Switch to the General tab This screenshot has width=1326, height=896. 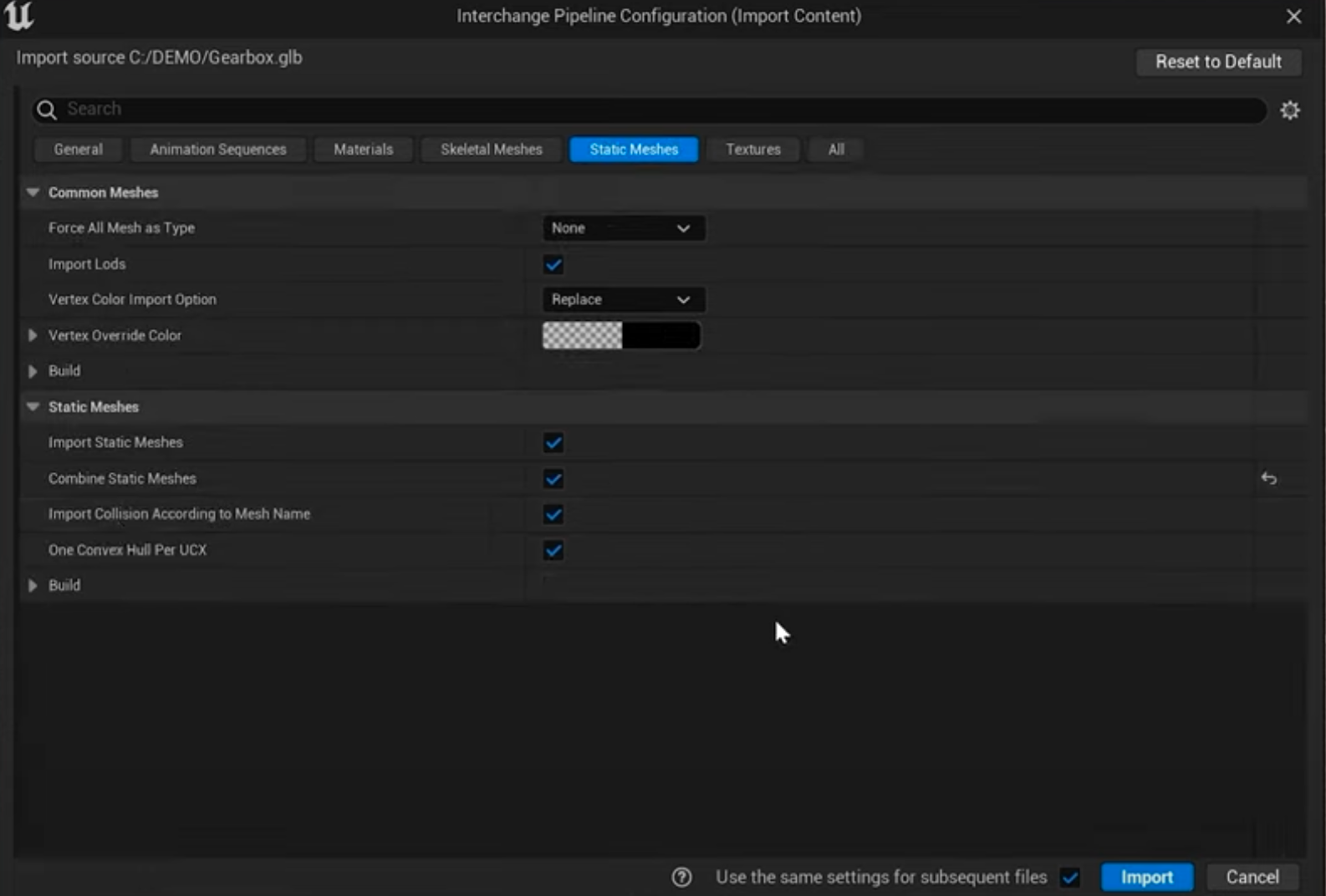pyautogui.click(x=79, y=150)
